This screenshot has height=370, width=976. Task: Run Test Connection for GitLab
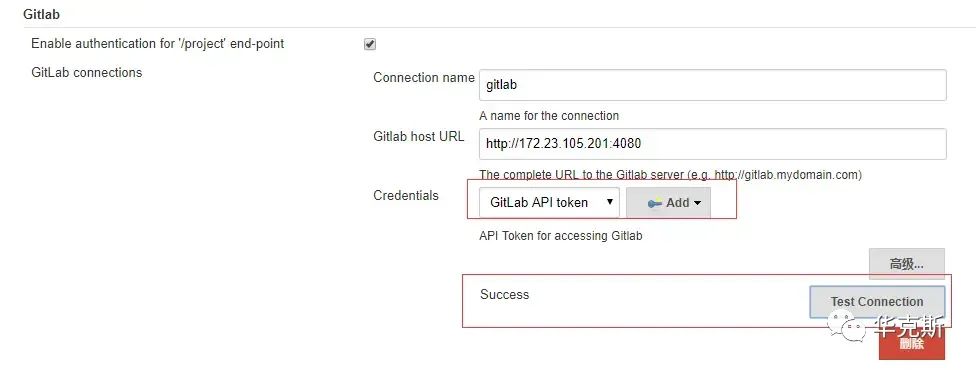(877, 301)
